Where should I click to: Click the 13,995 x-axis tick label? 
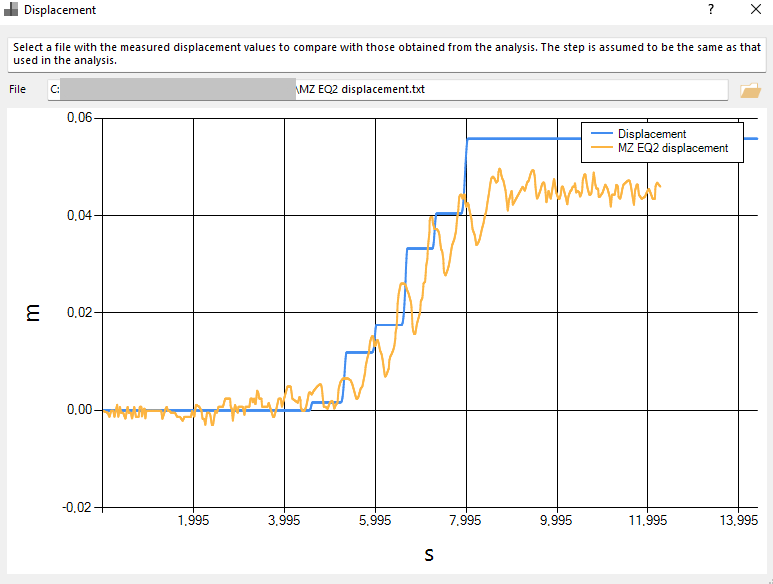coord(738,520)
